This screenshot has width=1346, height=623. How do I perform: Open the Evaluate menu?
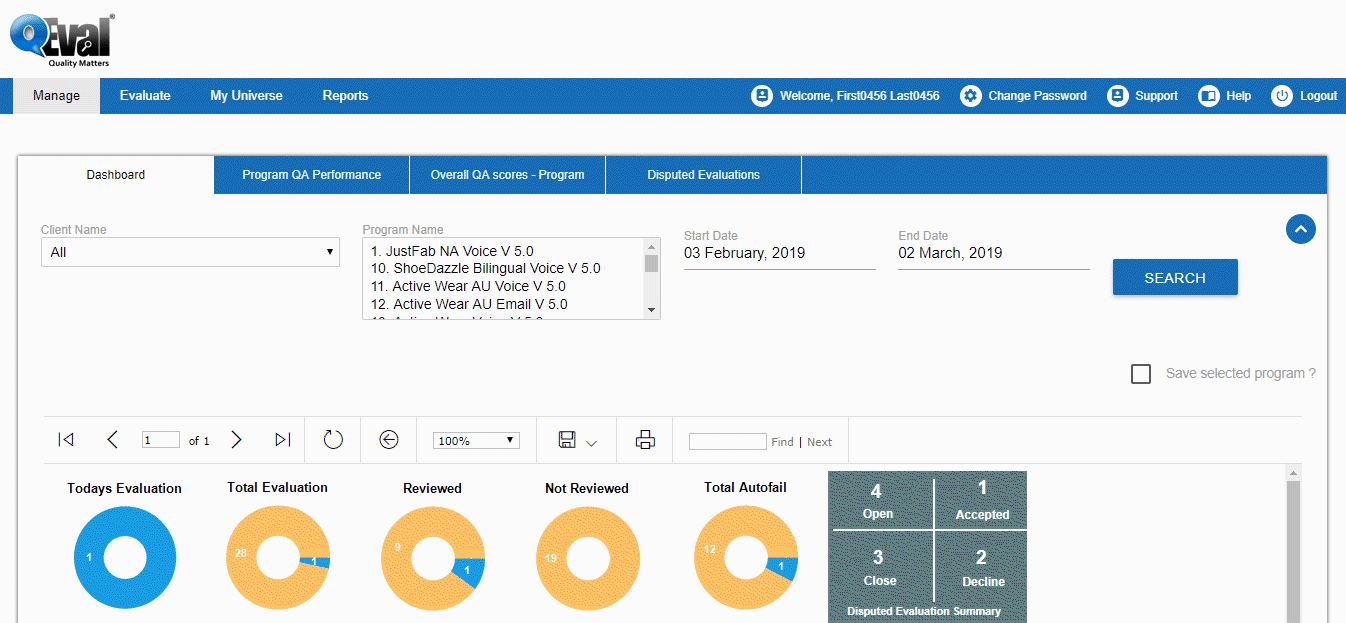pyautogui.click(x=145, y=96)
